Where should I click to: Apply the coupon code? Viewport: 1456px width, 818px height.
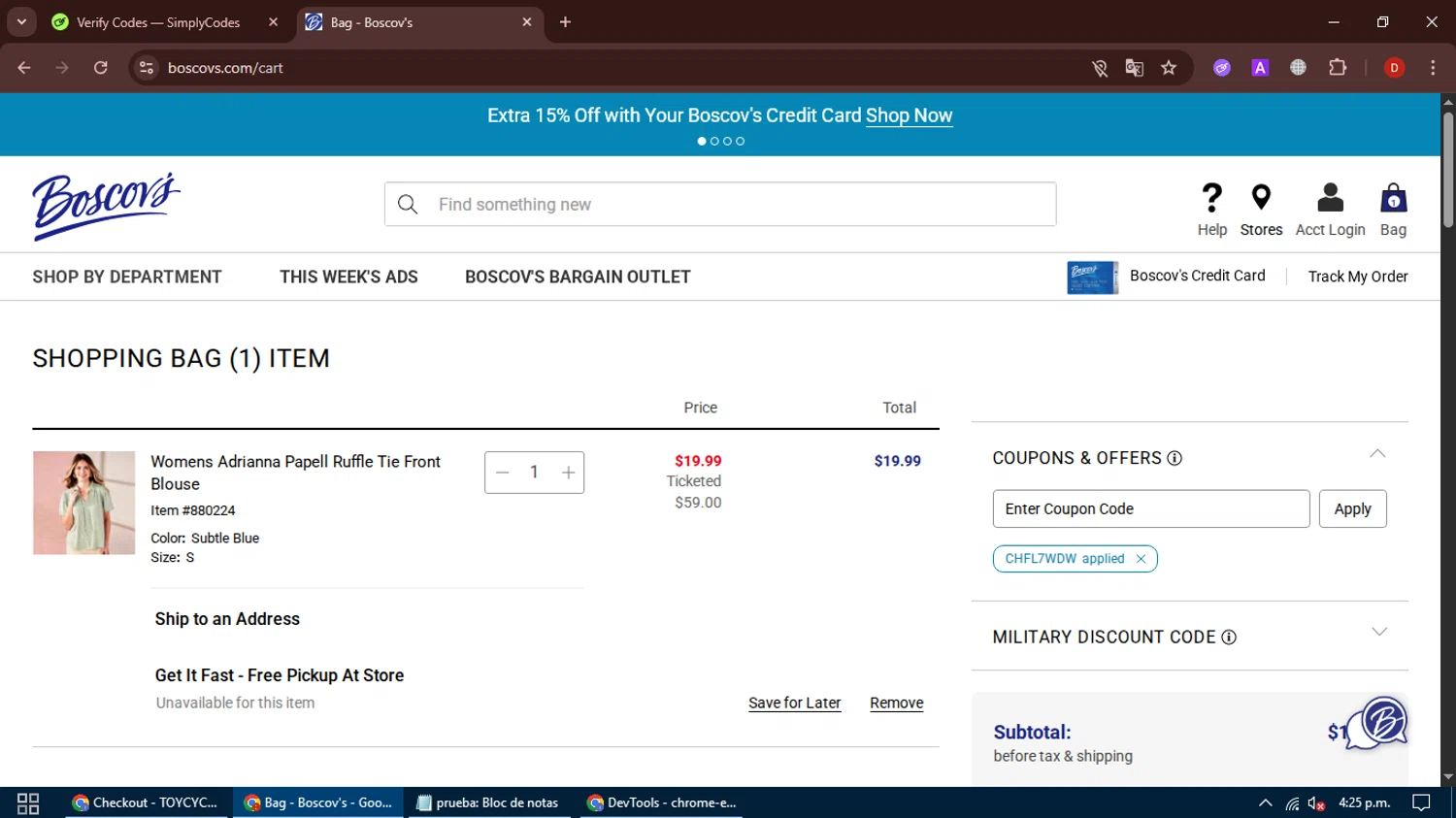click(1352, 508)
